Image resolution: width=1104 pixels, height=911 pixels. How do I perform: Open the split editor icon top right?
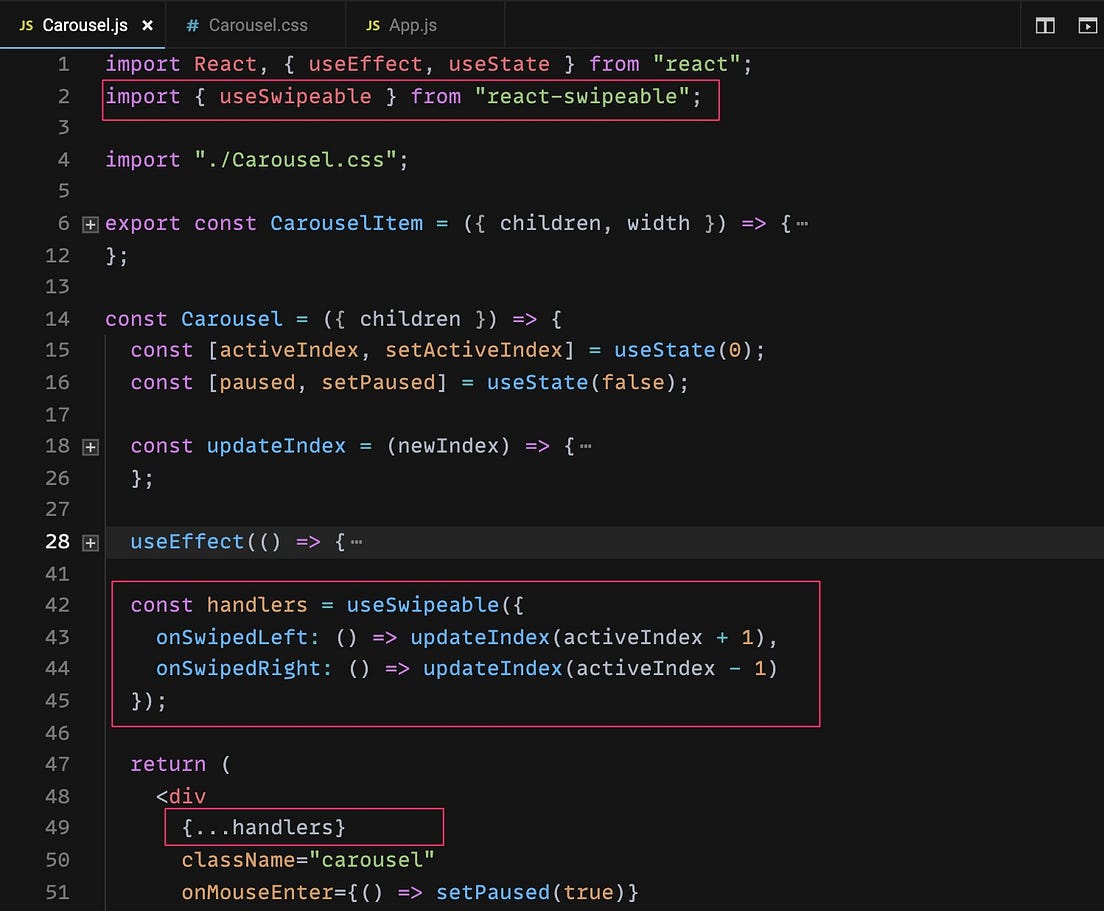[x=1044, y=25]
